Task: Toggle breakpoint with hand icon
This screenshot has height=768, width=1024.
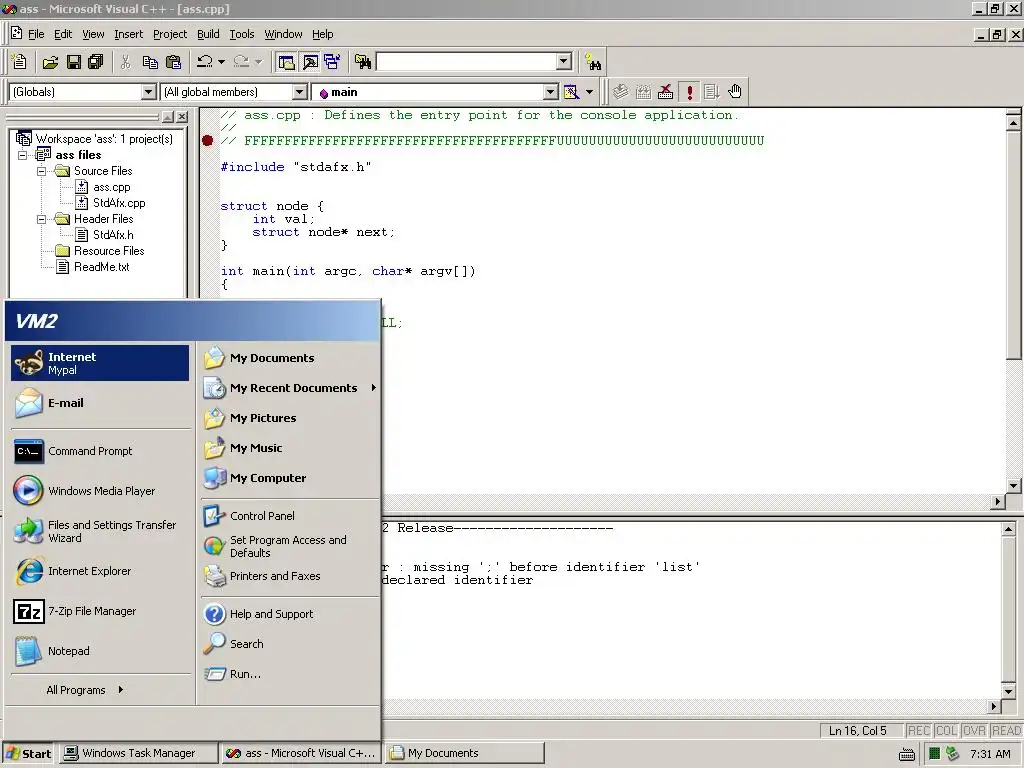Action: (735, 92)
